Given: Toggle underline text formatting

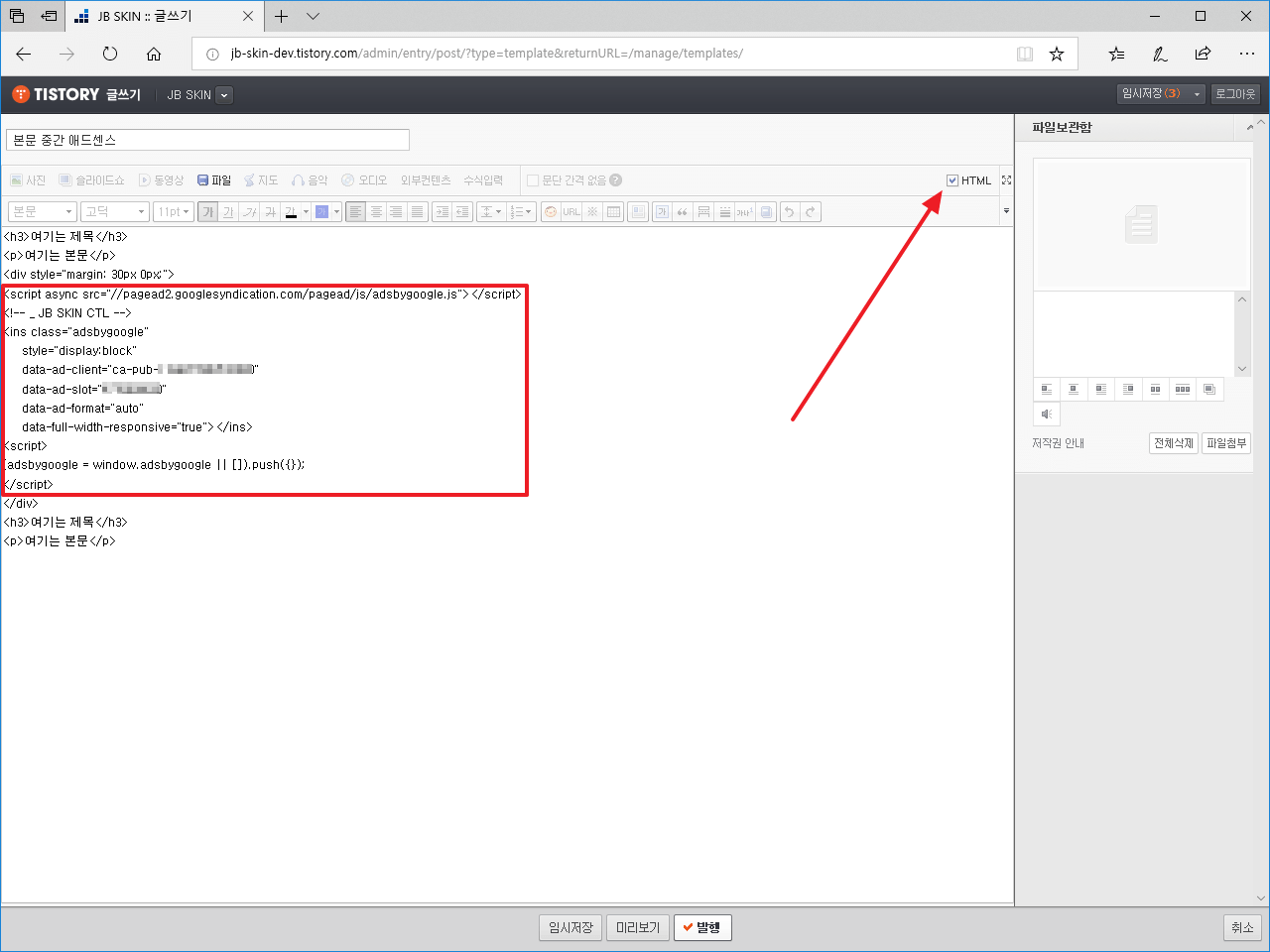Looking at the screenshot, I should click(228, 211).
